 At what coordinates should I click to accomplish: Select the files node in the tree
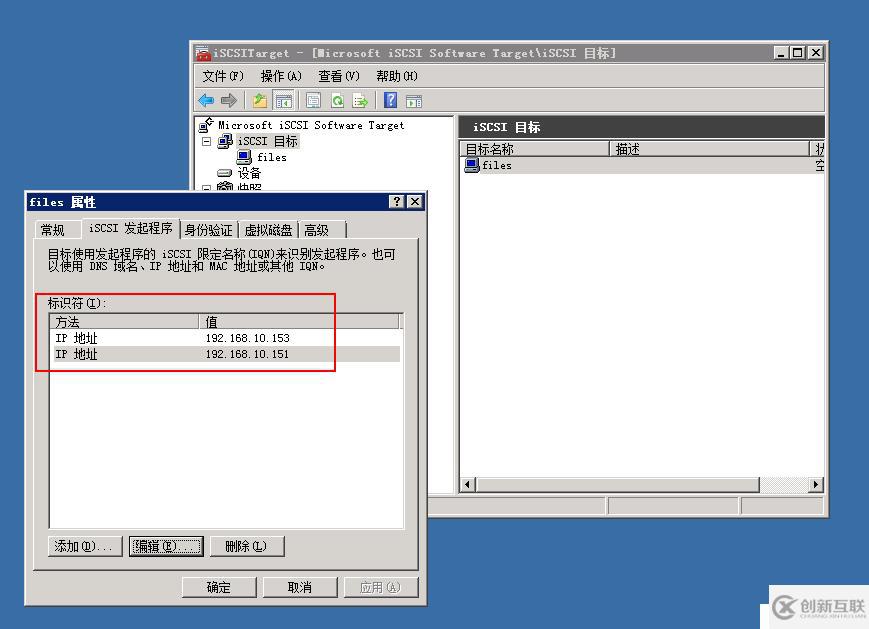272,157
